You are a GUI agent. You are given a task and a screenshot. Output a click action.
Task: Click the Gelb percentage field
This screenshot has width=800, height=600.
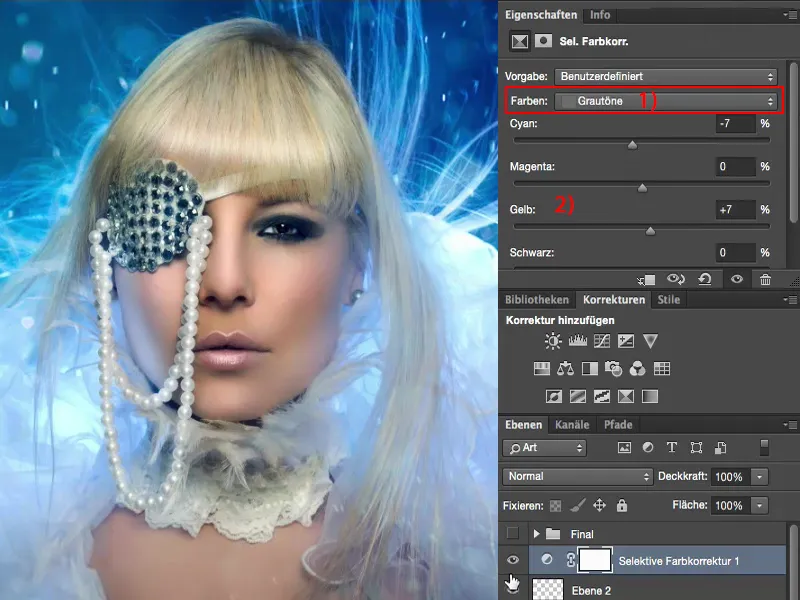click(736, 210)
